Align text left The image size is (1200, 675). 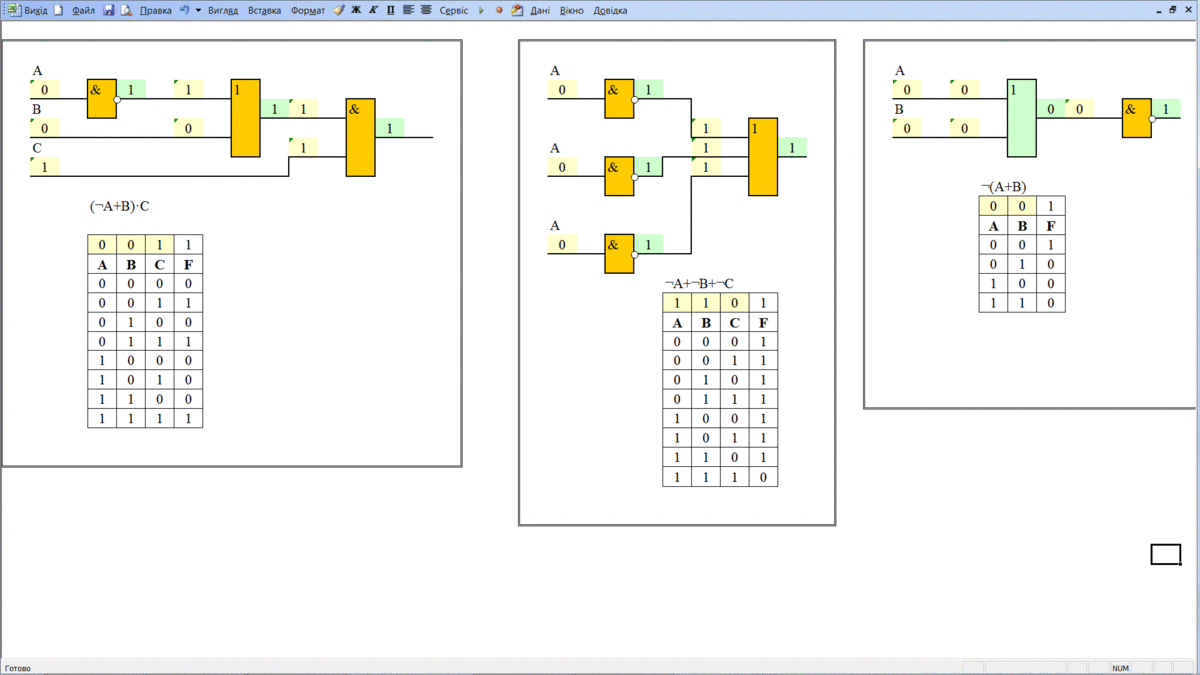(408, 10)
